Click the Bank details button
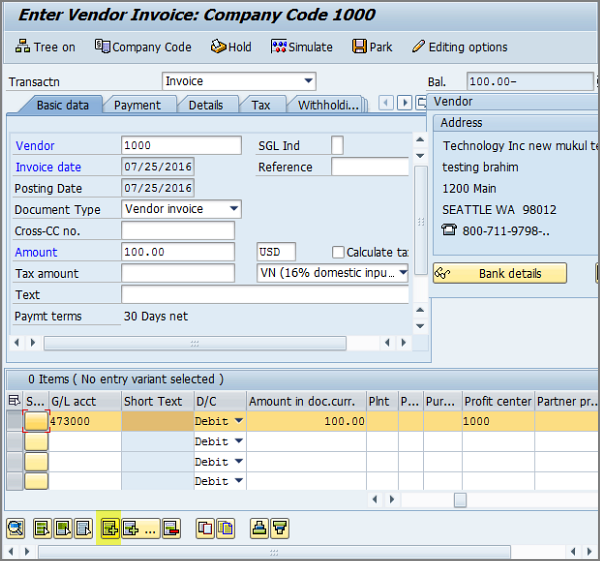Viewport: 600px width, 561px height. click(x=500, y=273)
